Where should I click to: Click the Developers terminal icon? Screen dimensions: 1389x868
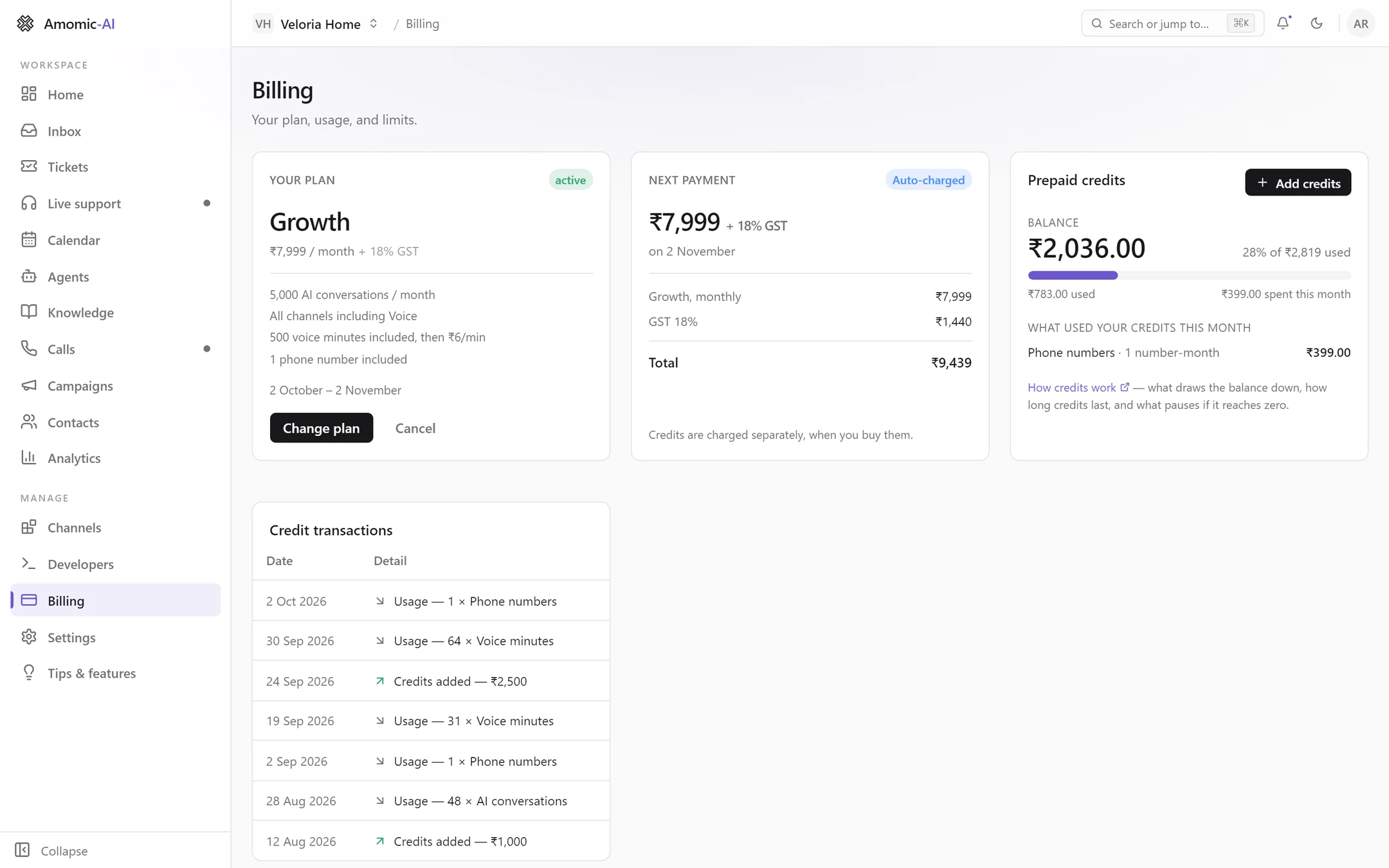click(29, 564)
